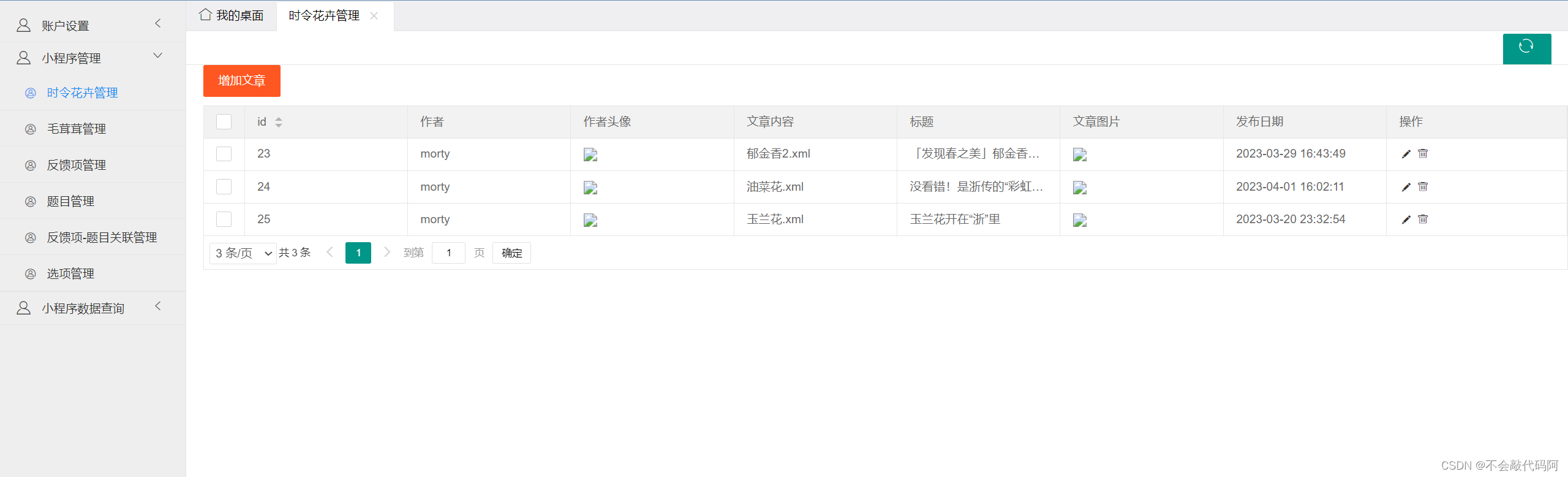Image resolution: width=1568 pixels, height=477 pixels.
Task: Click the date 2023-04-01 16:02:11
Action: click(1290, 187)
